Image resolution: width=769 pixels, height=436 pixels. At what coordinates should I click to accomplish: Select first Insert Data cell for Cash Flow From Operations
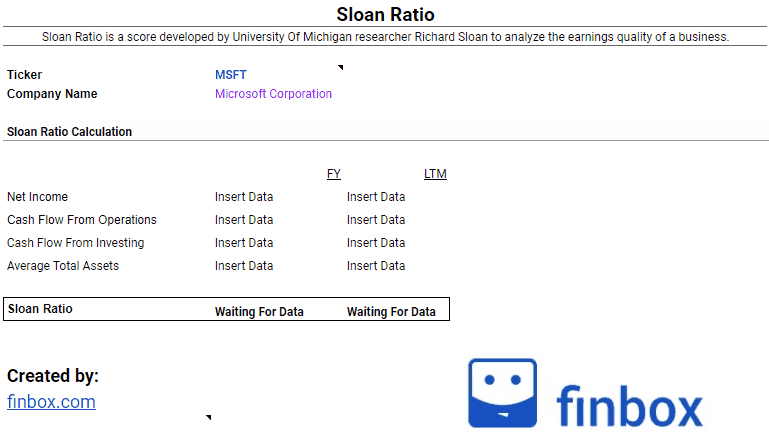click(x=244, y=220)
